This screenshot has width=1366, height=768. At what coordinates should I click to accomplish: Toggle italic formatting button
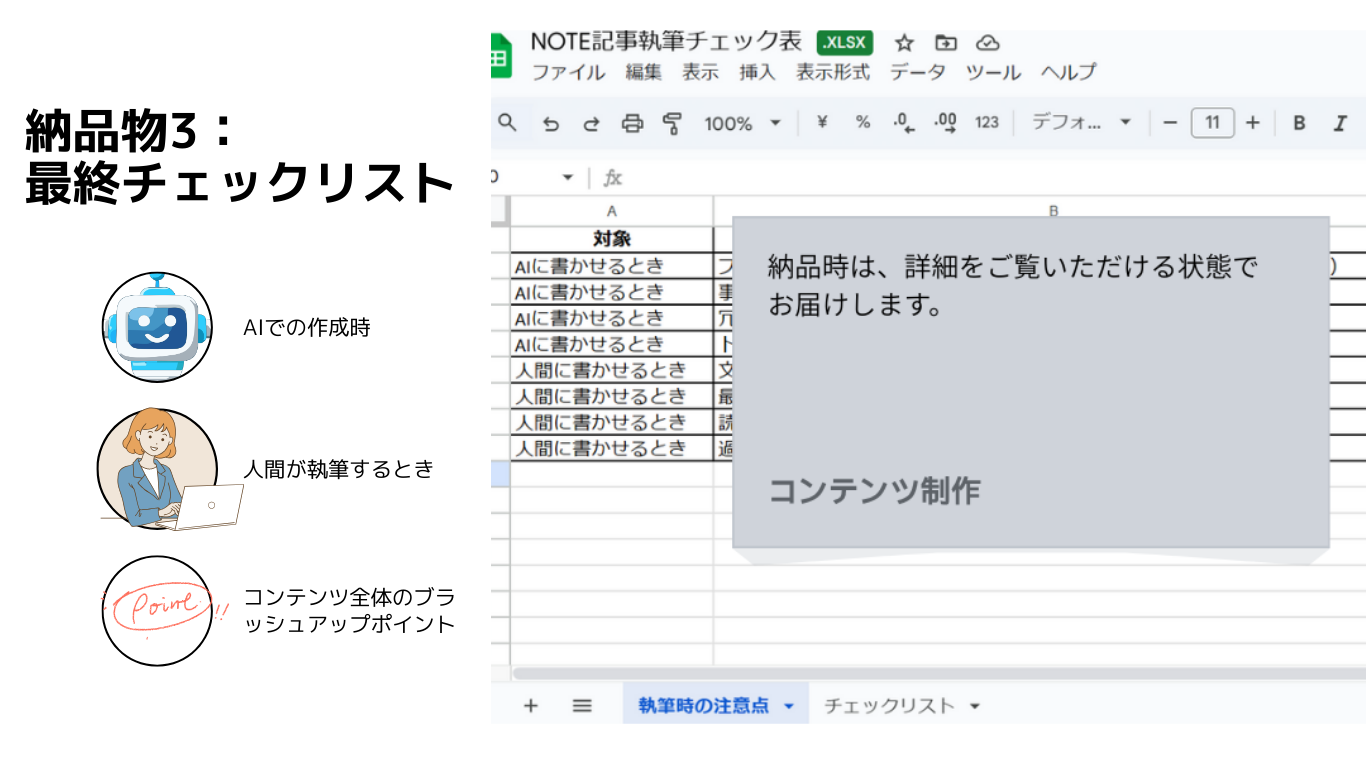(1340, 123)
